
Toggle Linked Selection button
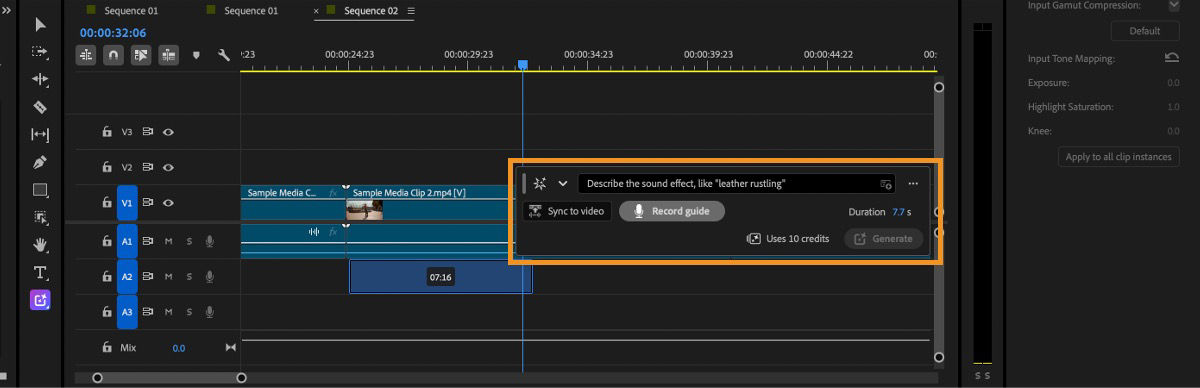(140, 56)
